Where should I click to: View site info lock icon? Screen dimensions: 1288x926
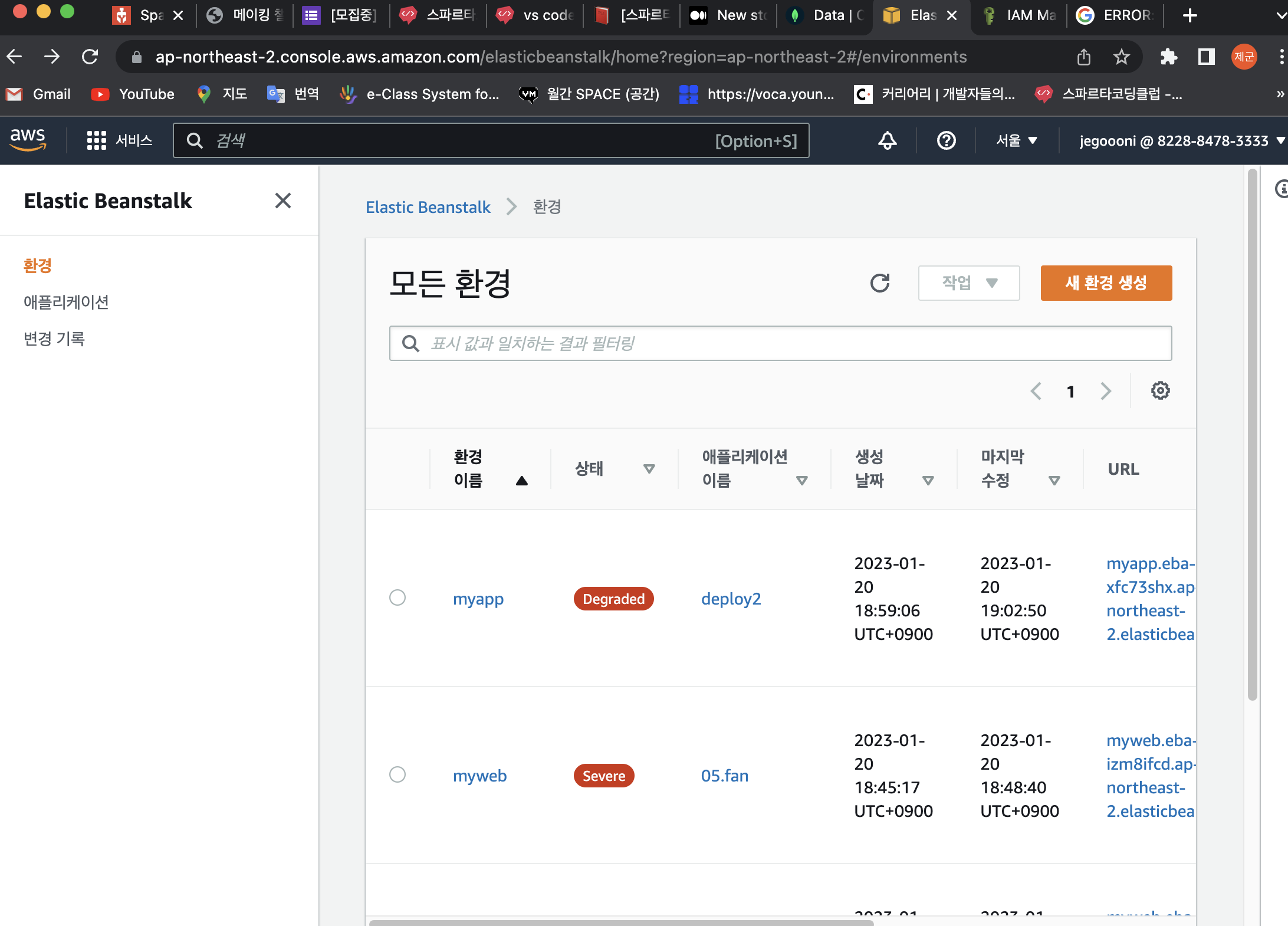[137, 57]
